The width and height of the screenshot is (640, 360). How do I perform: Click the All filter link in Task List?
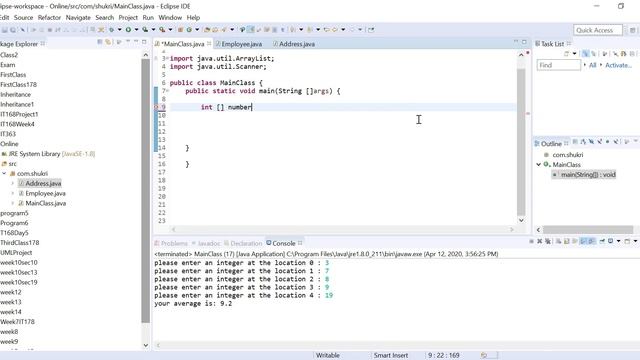pyautogui.click(x=593, y=65)
